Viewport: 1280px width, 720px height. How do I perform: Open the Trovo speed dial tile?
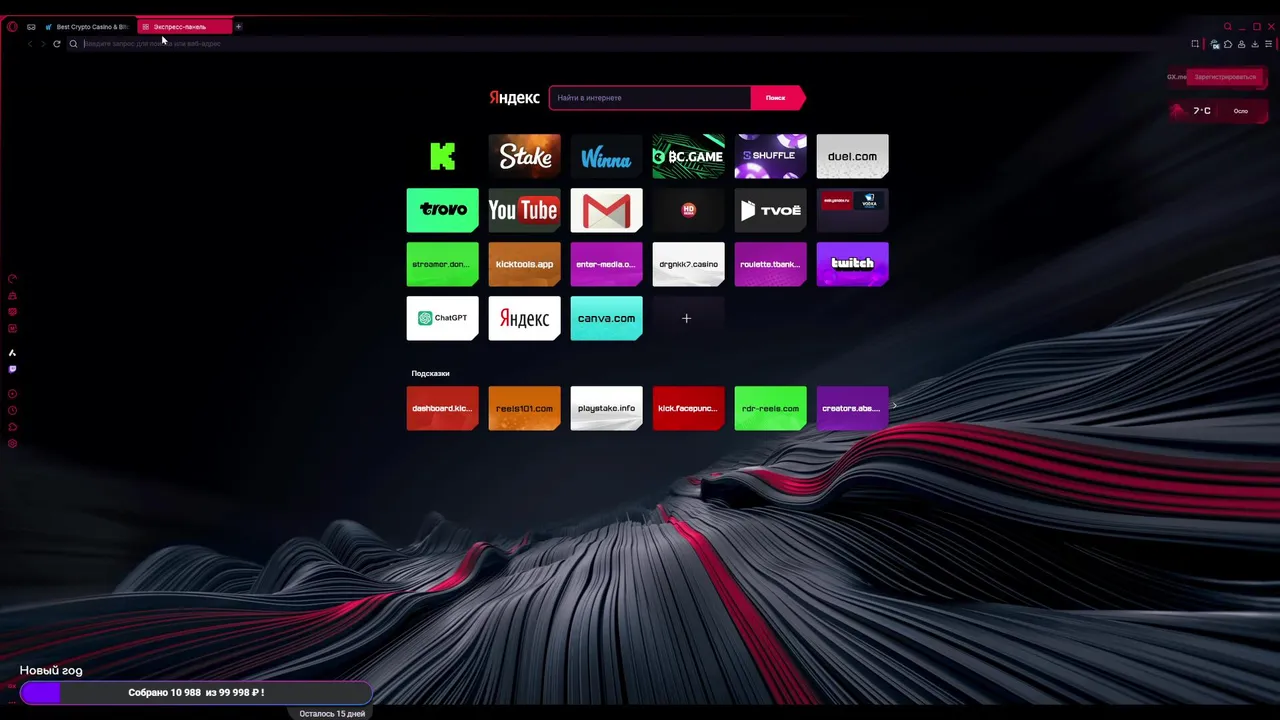pos(443,210)
